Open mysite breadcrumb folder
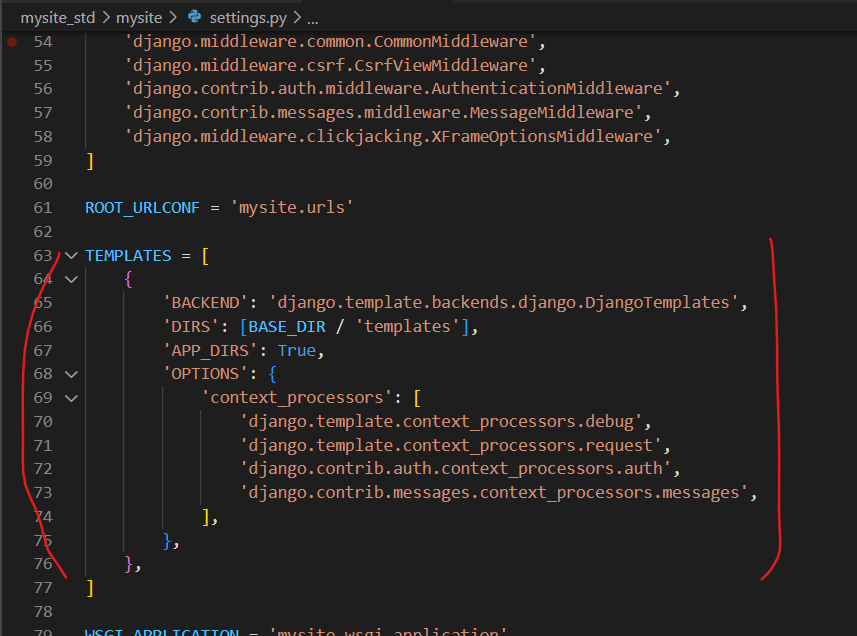Viewport: 857px width, 636px height. pyautogui.click(x=139, y=18)
